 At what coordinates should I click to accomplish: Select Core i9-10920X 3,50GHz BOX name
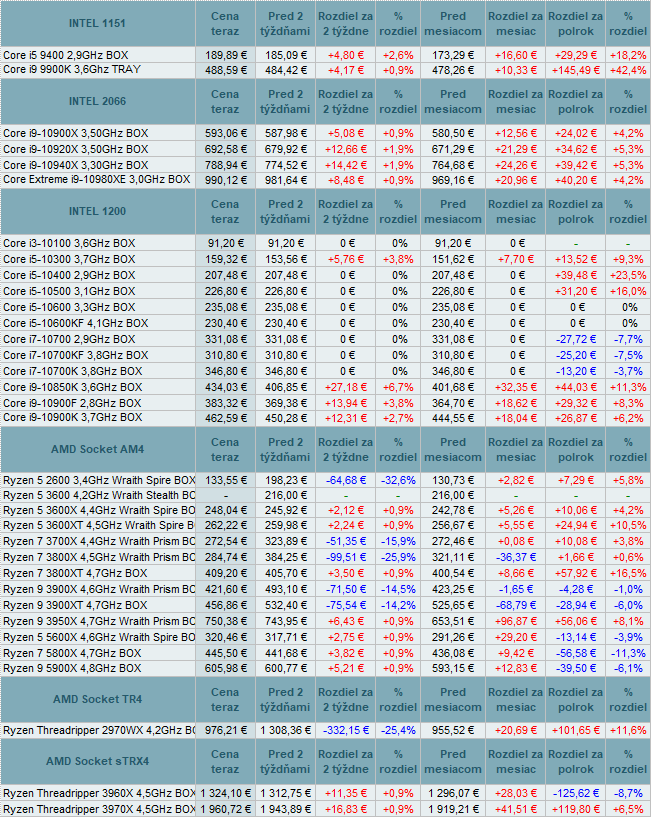coord(76,150)
